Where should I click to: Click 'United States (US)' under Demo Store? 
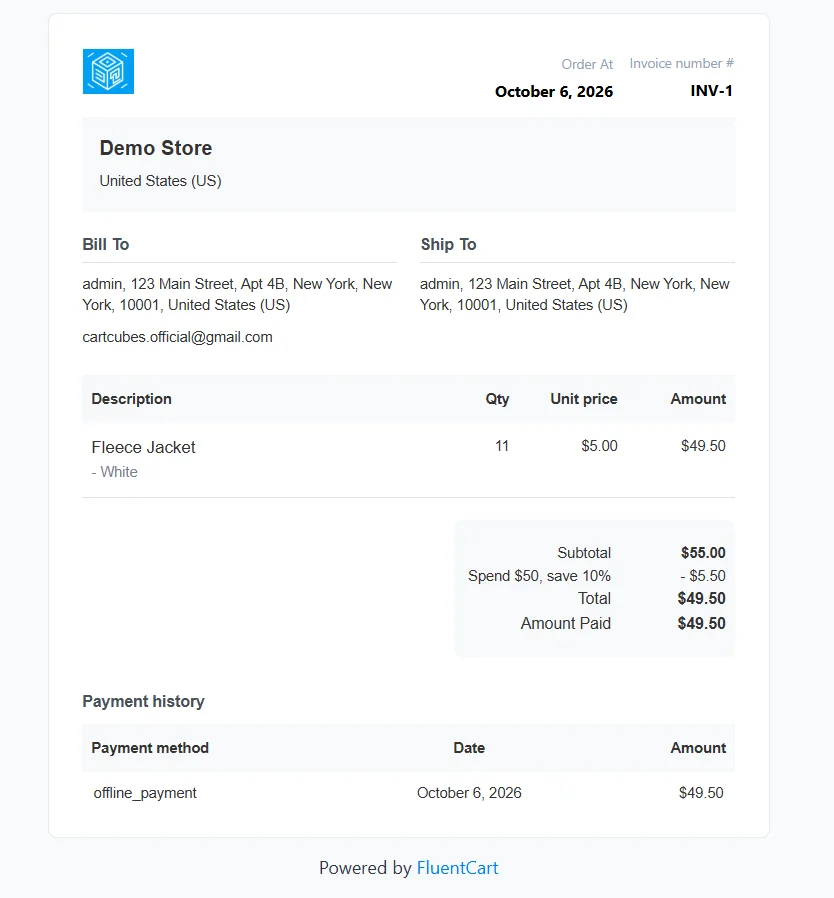(160, 181)
